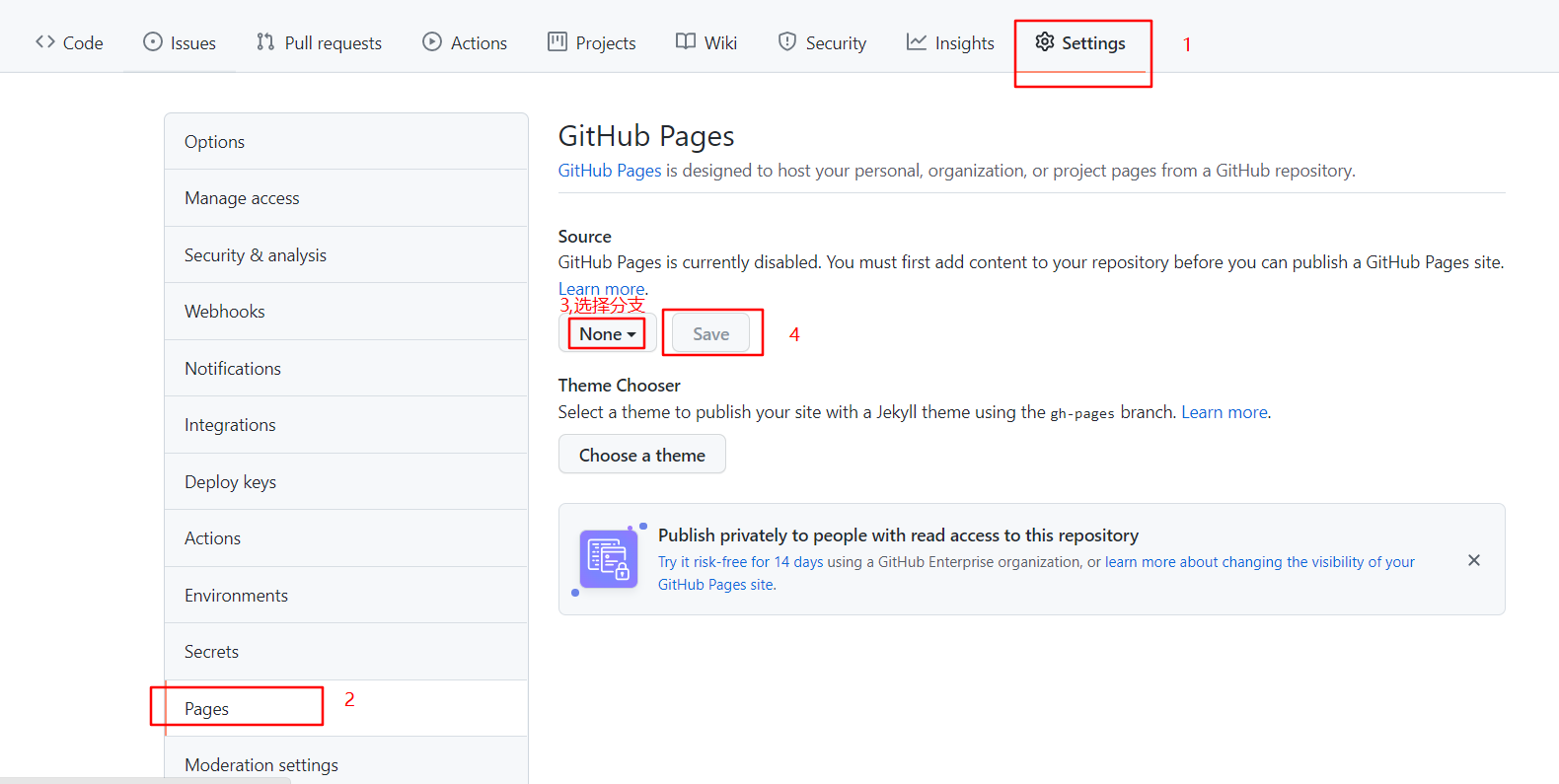Click the Pull requests icon

[x=265, y=41]
